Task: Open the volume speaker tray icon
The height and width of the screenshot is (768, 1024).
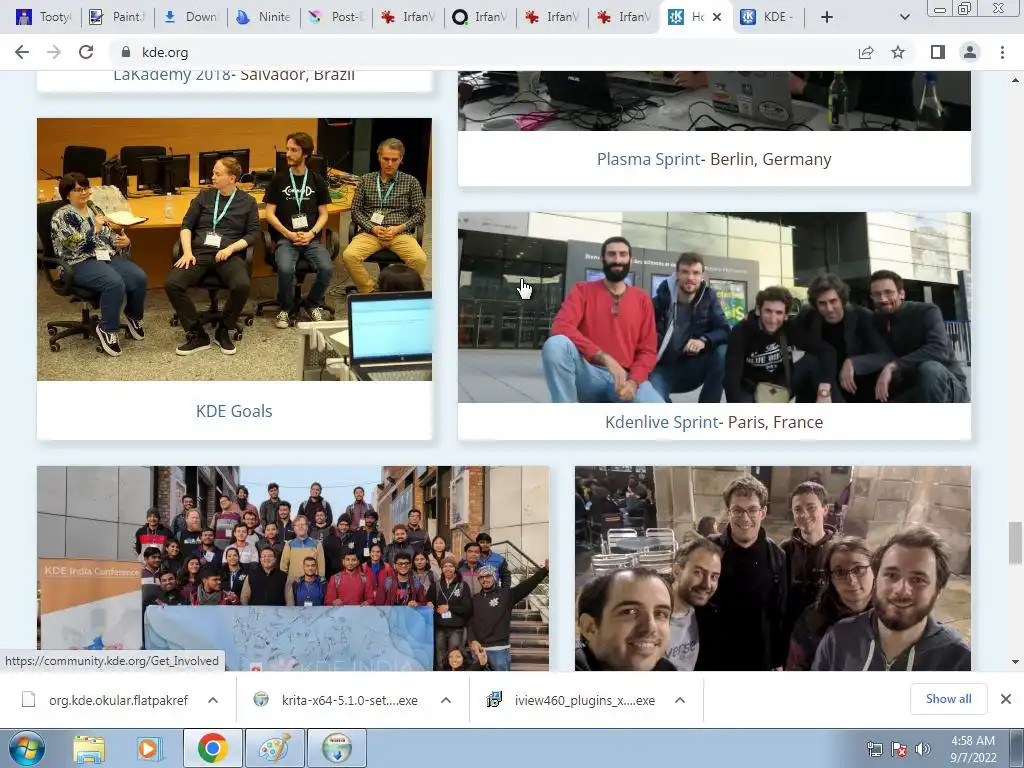Action: (923, 749)
